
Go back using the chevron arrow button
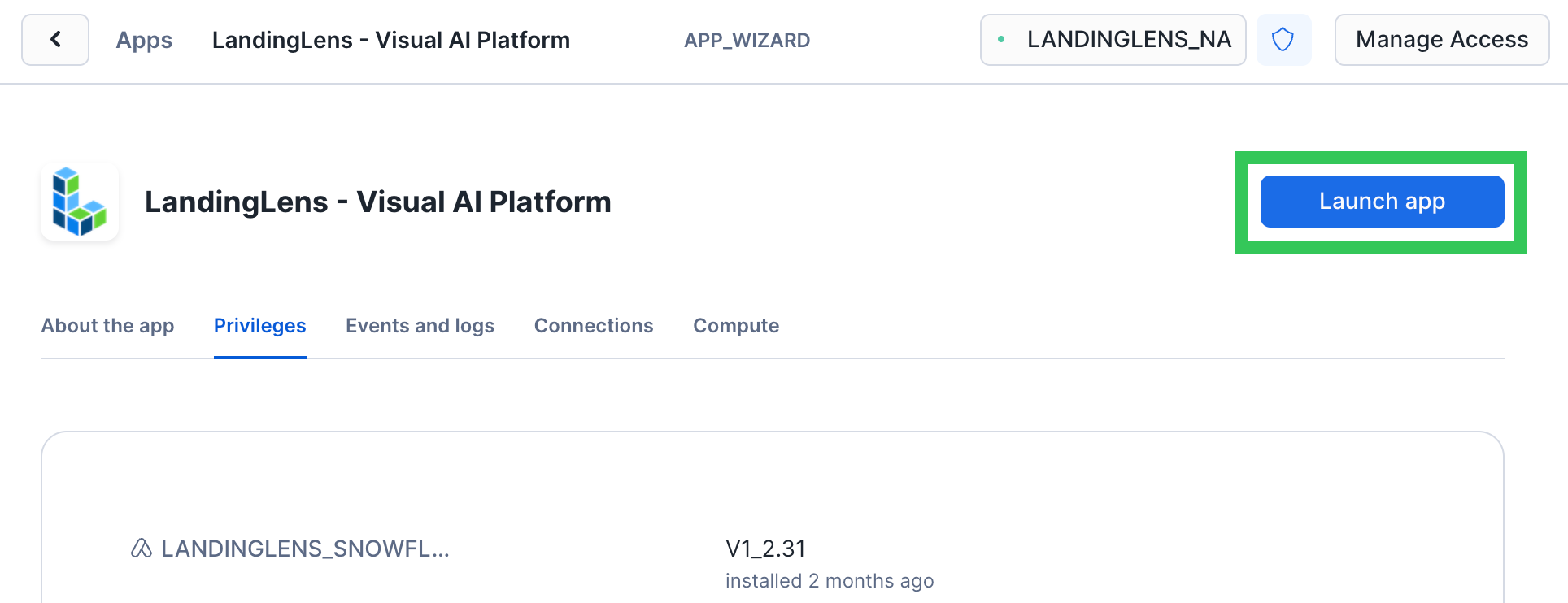click(x=55, y=40)
